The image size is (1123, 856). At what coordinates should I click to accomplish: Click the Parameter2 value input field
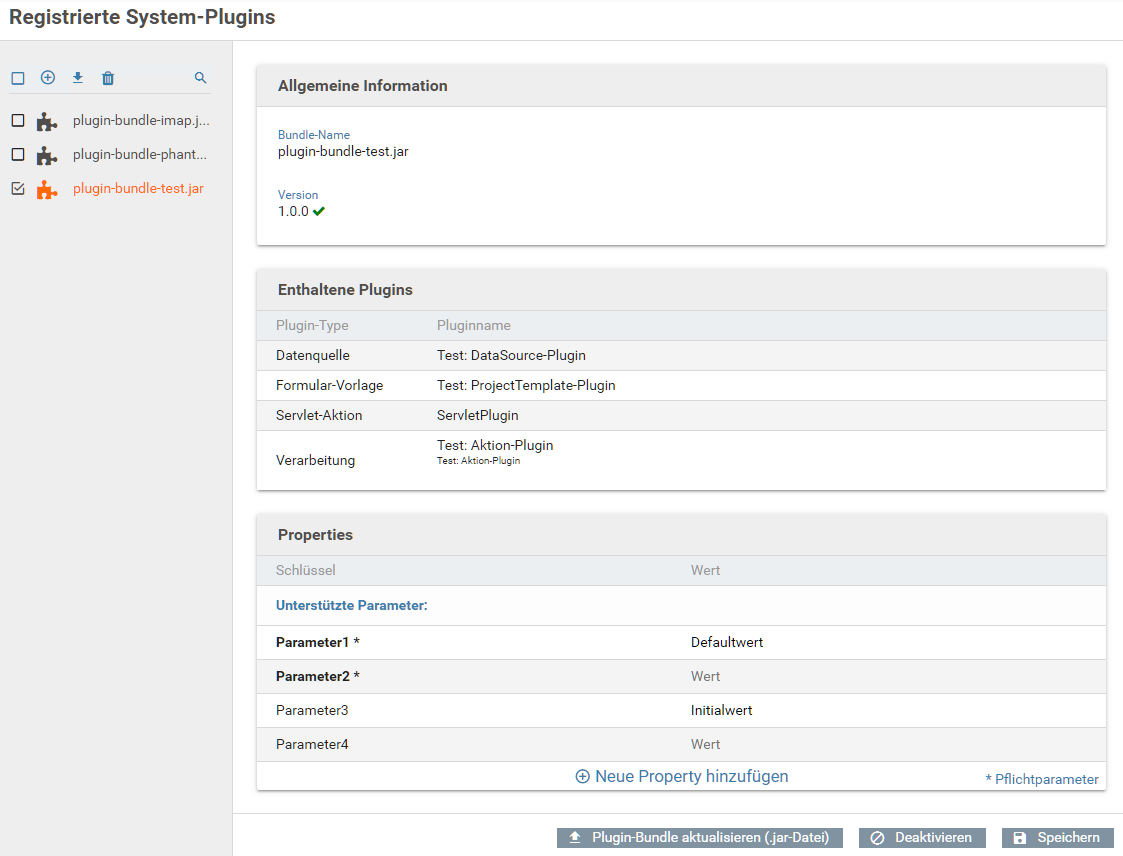click(x=890, y=677)
